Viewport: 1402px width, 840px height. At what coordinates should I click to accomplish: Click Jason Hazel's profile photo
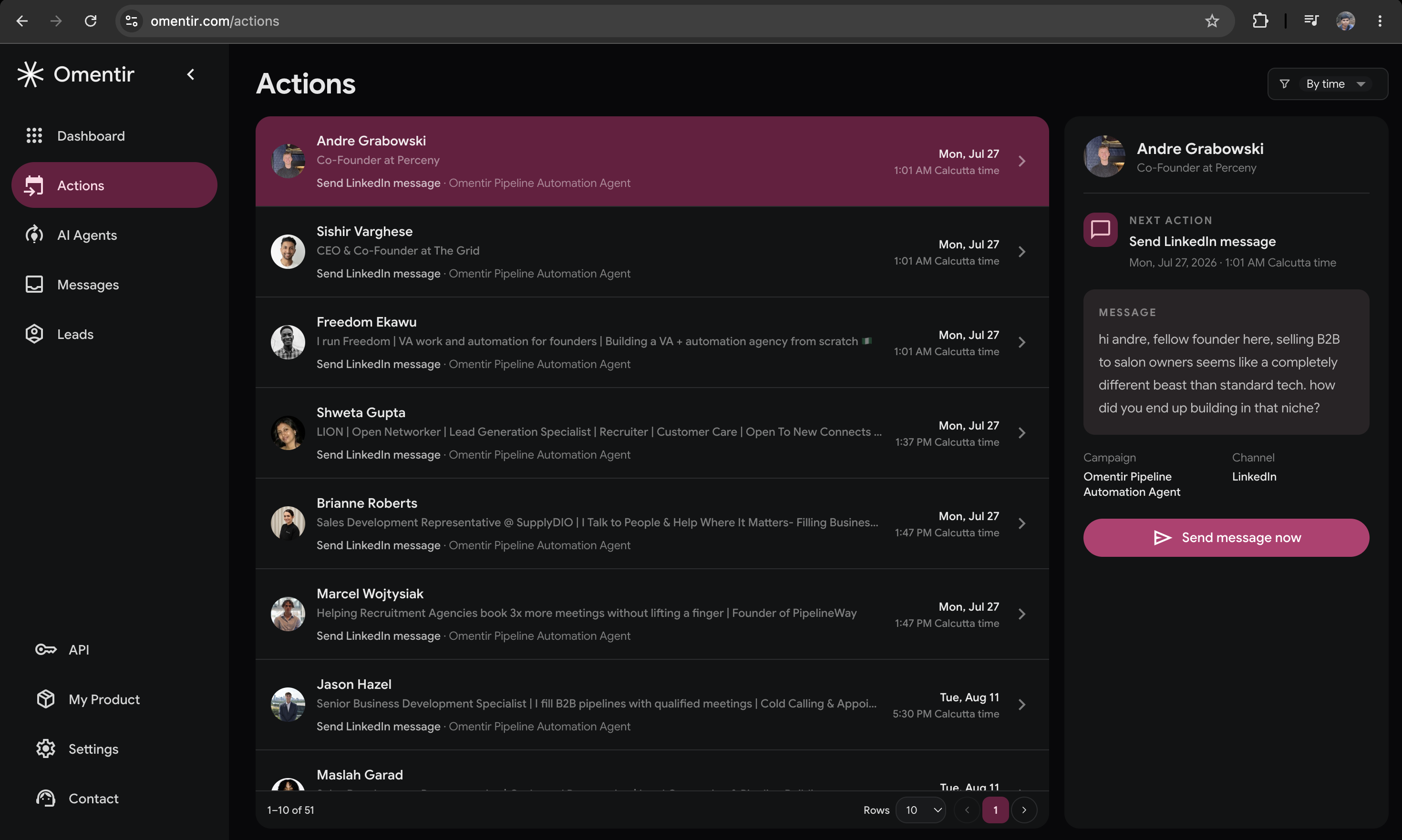click(288, 705)
